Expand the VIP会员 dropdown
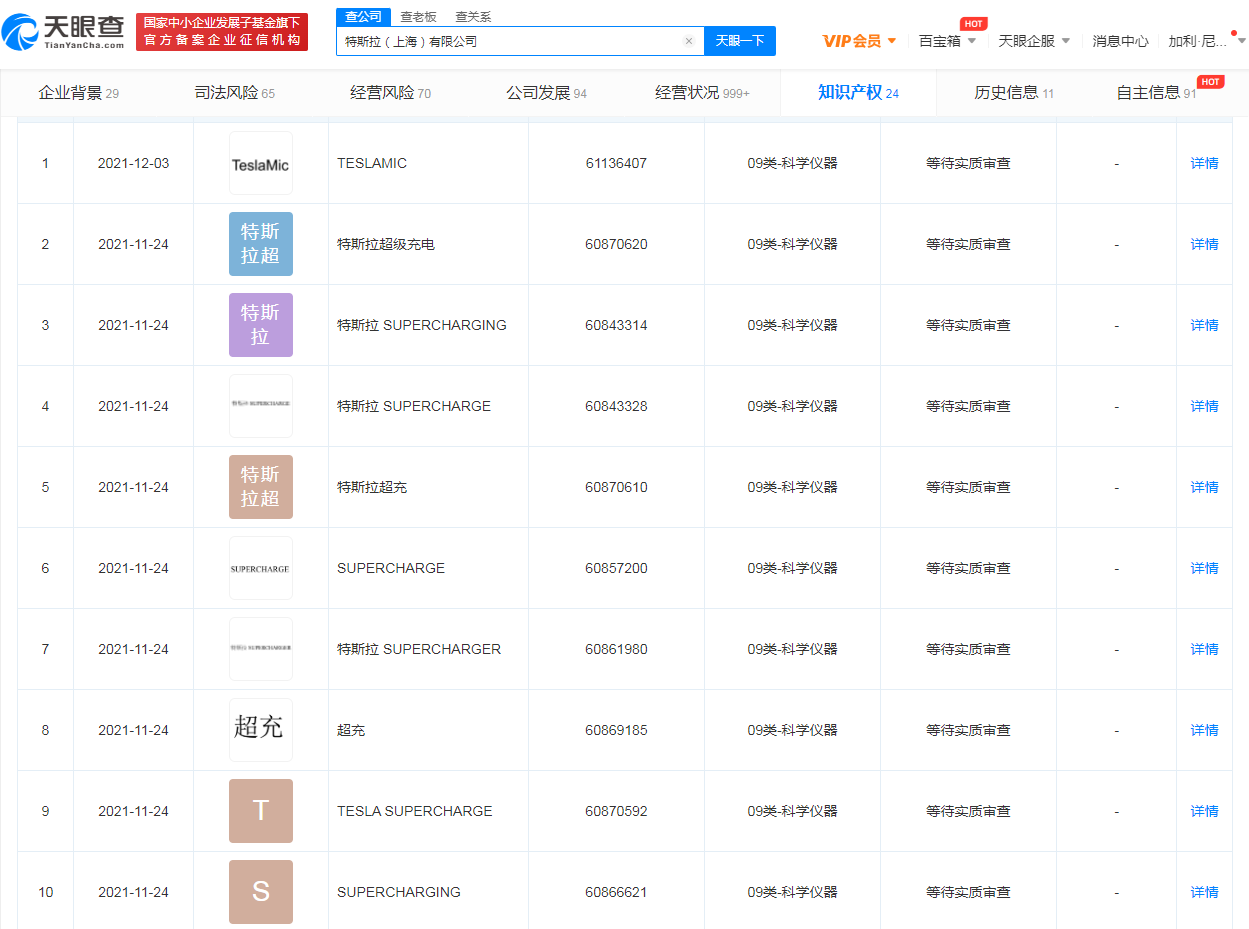This screenshot has width=1249, height=929. point(860,41)
